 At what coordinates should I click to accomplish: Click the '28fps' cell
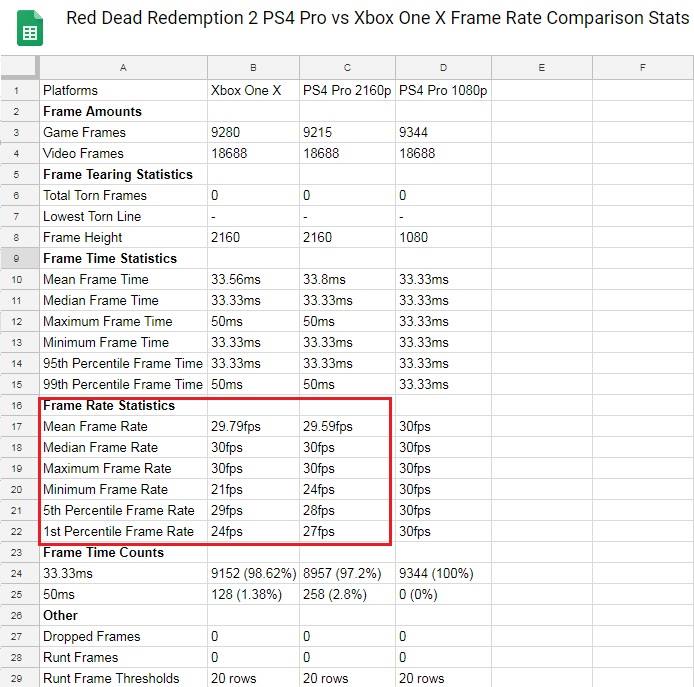[x=347, y=510]
